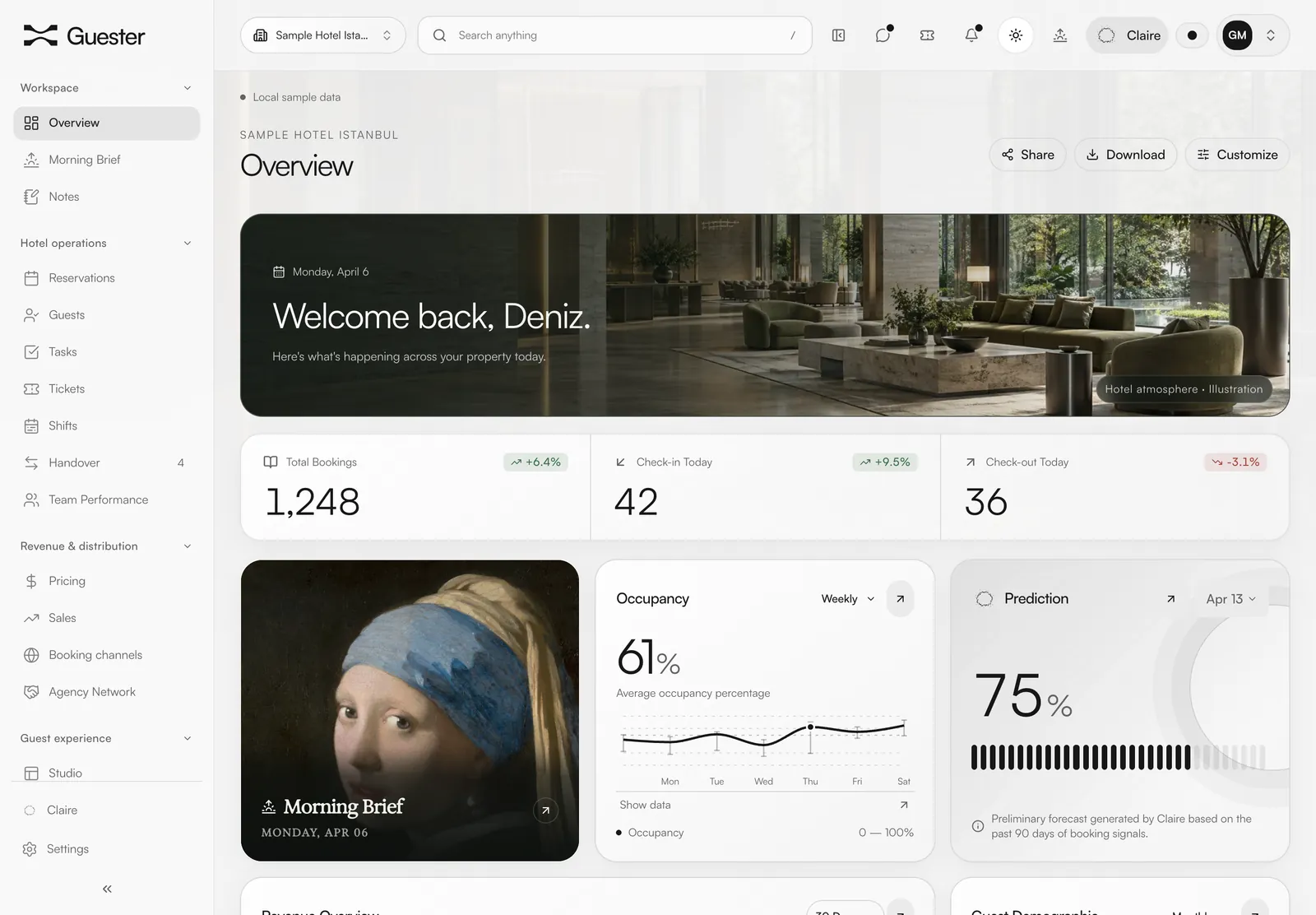Open Handover in the sidebar
This screenshot has height=915, width=1316.
[x=106, y=463]
